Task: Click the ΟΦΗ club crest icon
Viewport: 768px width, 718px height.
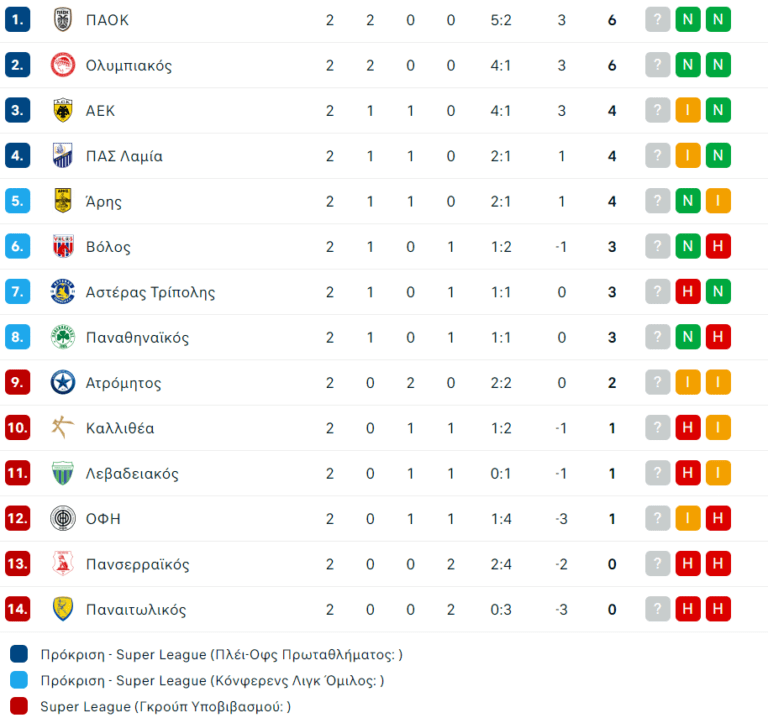Action: 63,519
